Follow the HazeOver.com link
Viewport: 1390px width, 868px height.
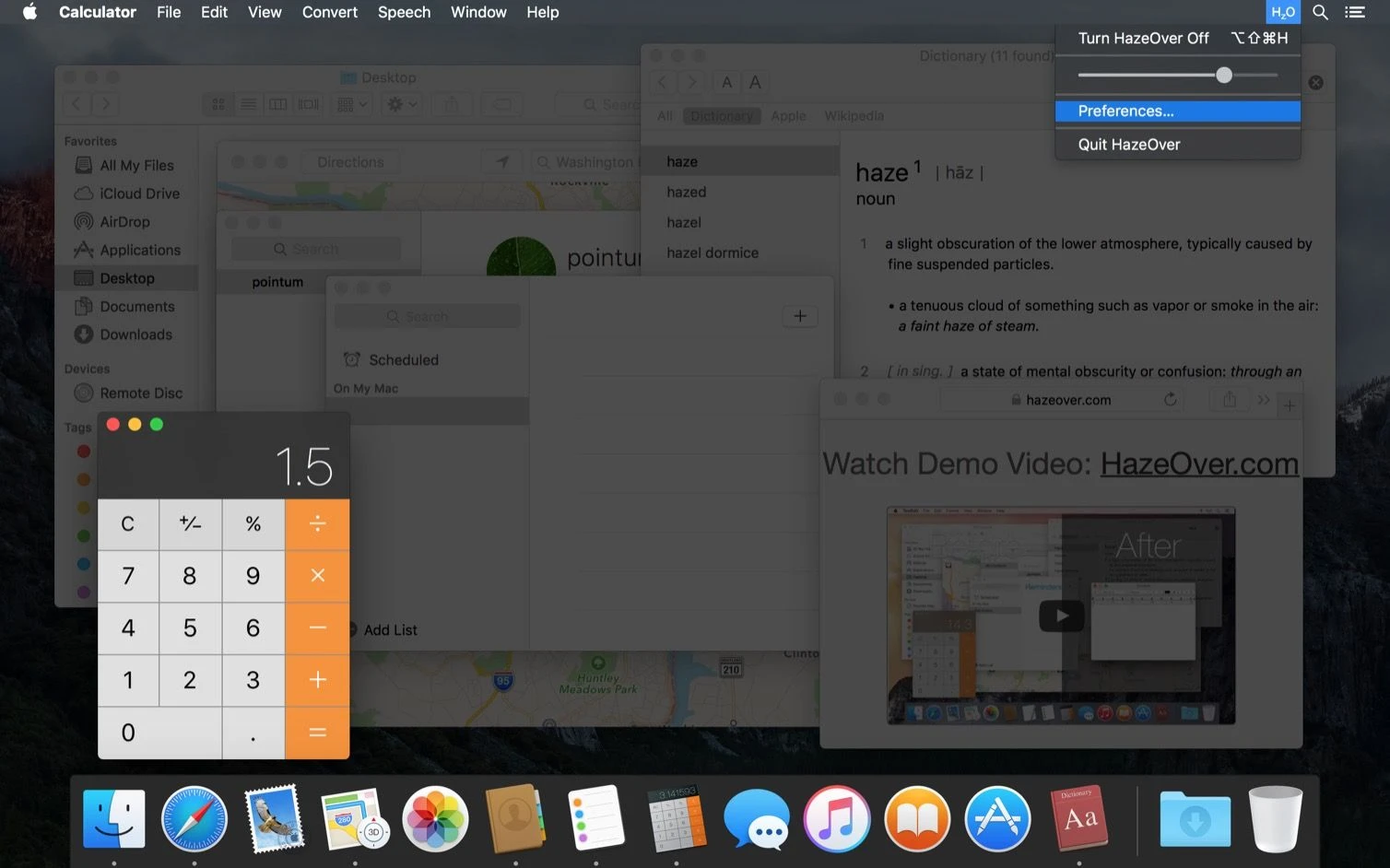tap(1199, 463)
